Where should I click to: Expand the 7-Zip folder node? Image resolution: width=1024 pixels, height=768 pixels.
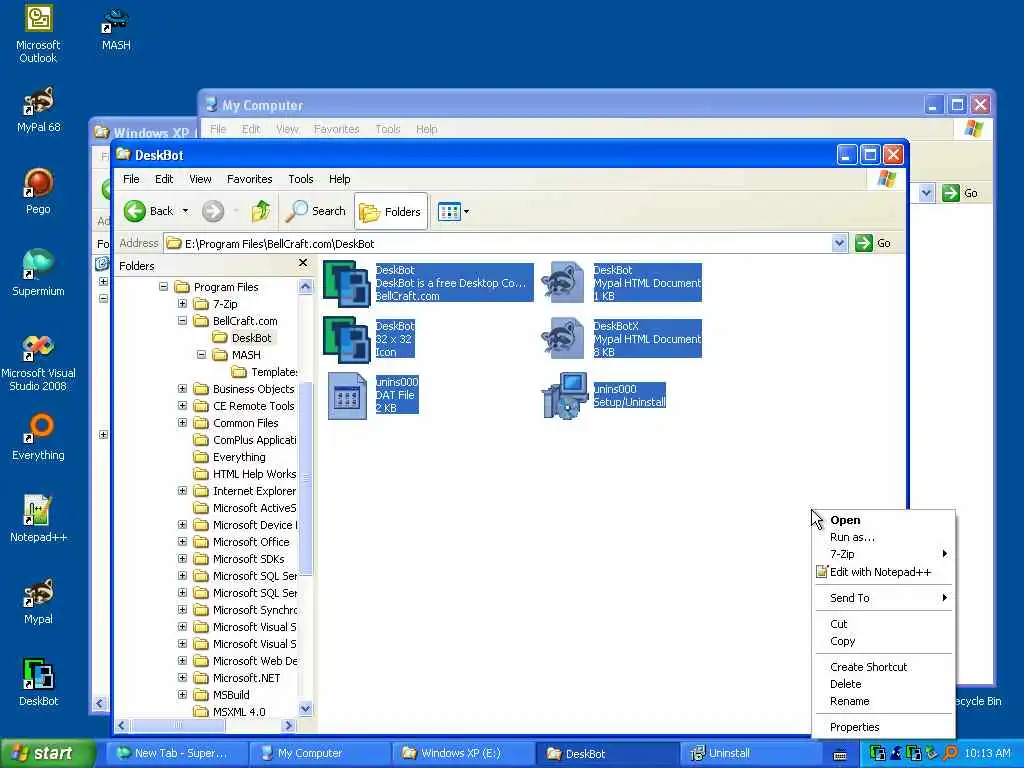182,304
